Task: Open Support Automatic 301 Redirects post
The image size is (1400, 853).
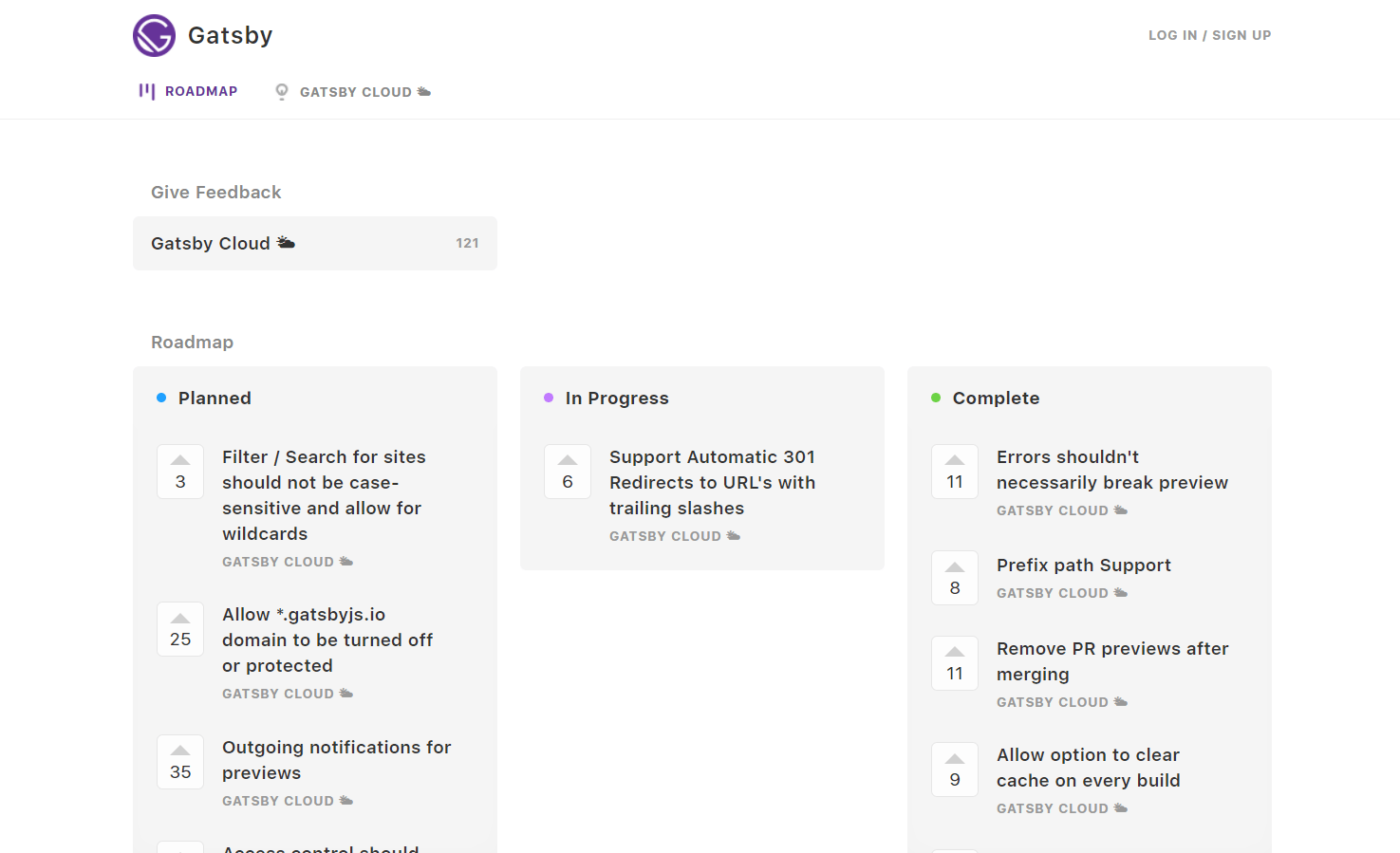Action: pos(712,483)
